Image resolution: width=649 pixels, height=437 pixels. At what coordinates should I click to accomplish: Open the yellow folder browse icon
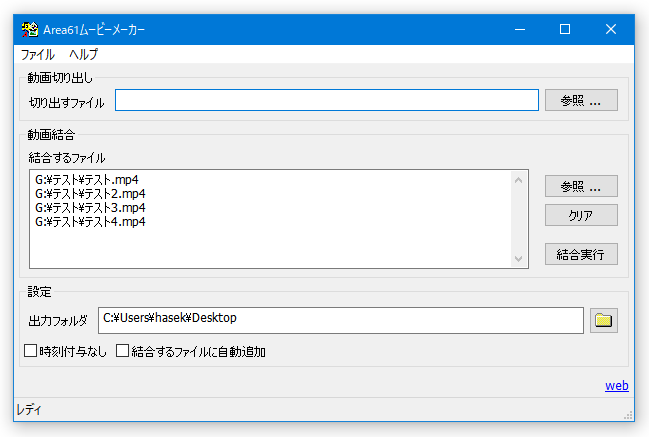[603, 320]
